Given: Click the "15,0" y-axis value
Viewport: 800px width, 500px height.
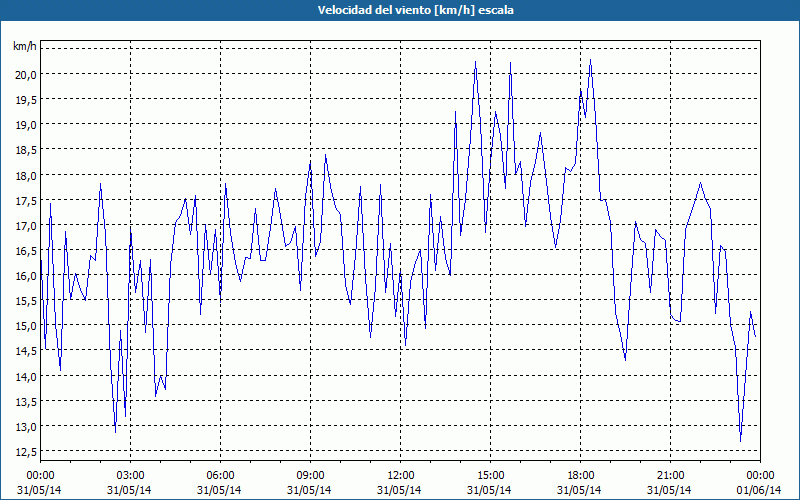Looking at the screenshot, I should point(27,326).
